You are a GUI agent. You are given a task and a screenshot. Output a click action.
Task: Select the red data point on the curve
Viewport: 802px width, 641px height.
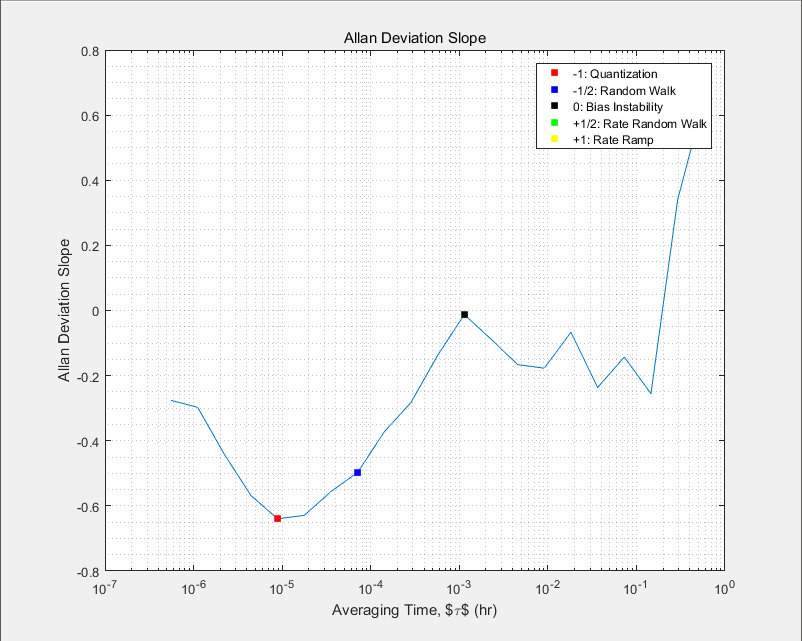click(277, 518)
